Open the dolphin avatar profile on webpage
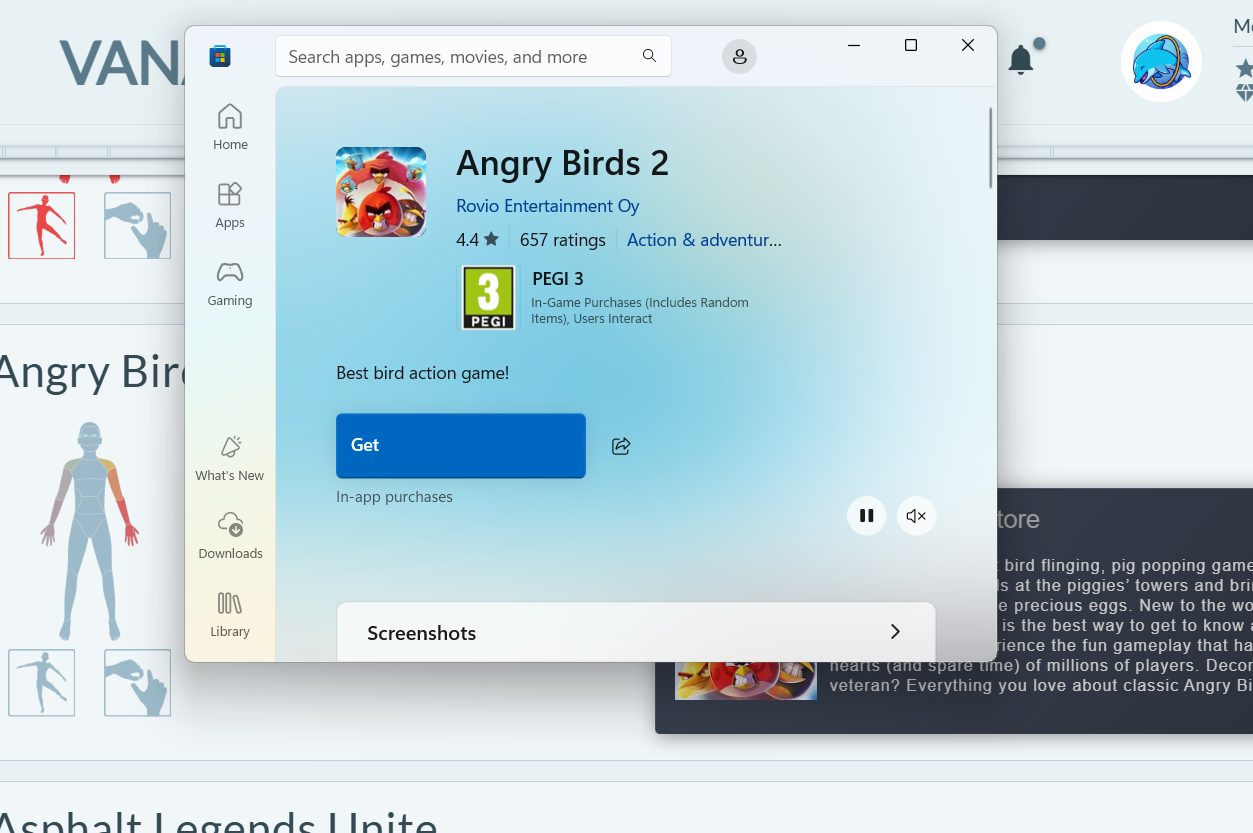 tap(1161, 62)
